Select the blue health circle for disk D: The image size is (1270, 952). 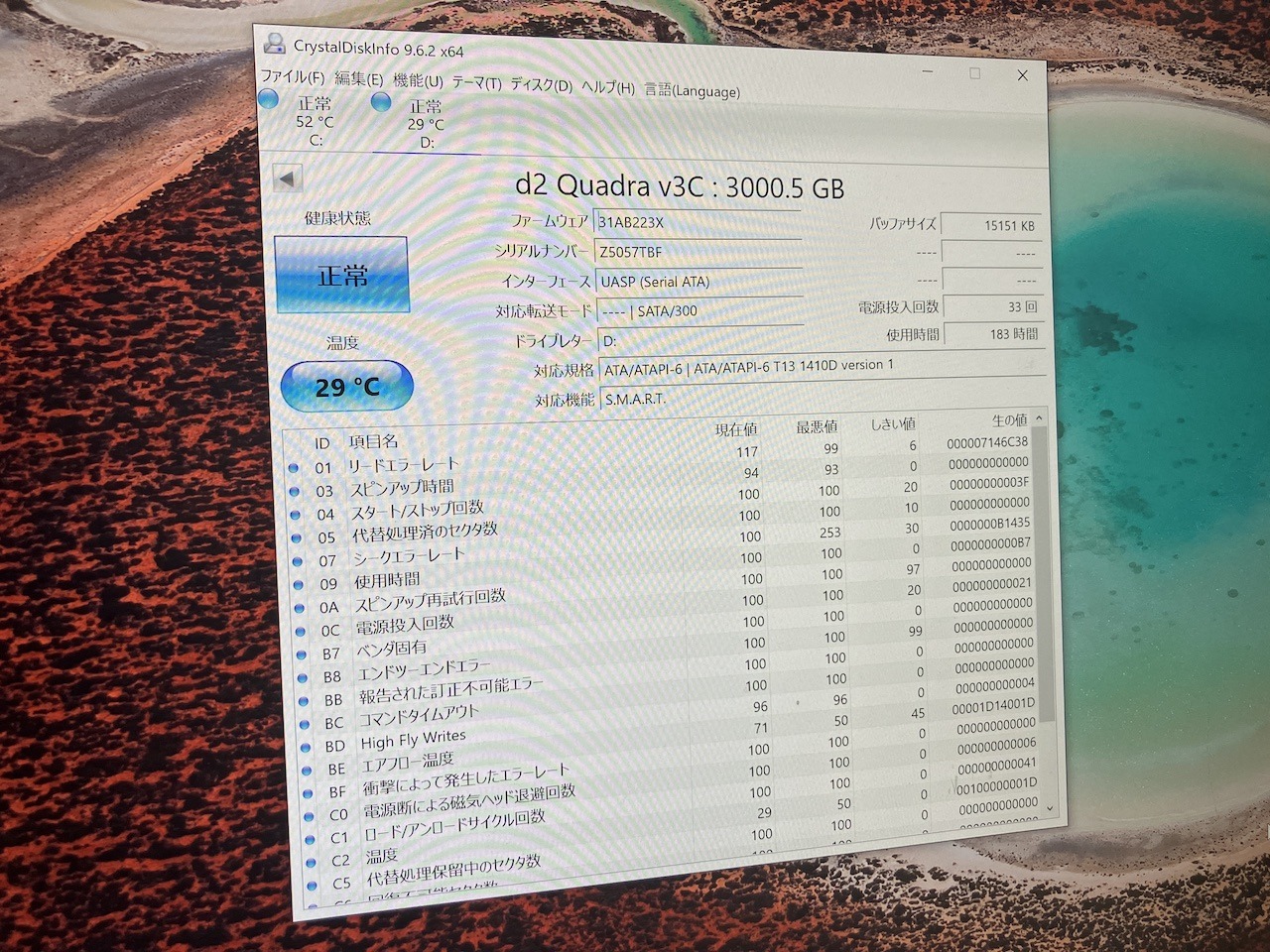click(x=380, y=101)
